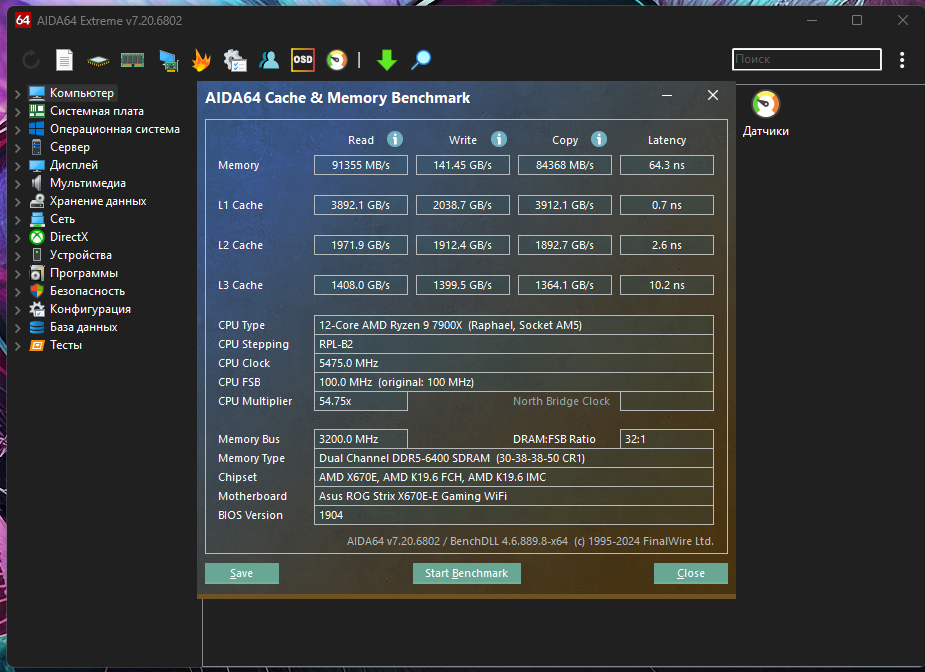The width and height of the screenshot is (925, 672).
Task: Click the Report document icon in toolbar
Action: [x=64, y=60]
